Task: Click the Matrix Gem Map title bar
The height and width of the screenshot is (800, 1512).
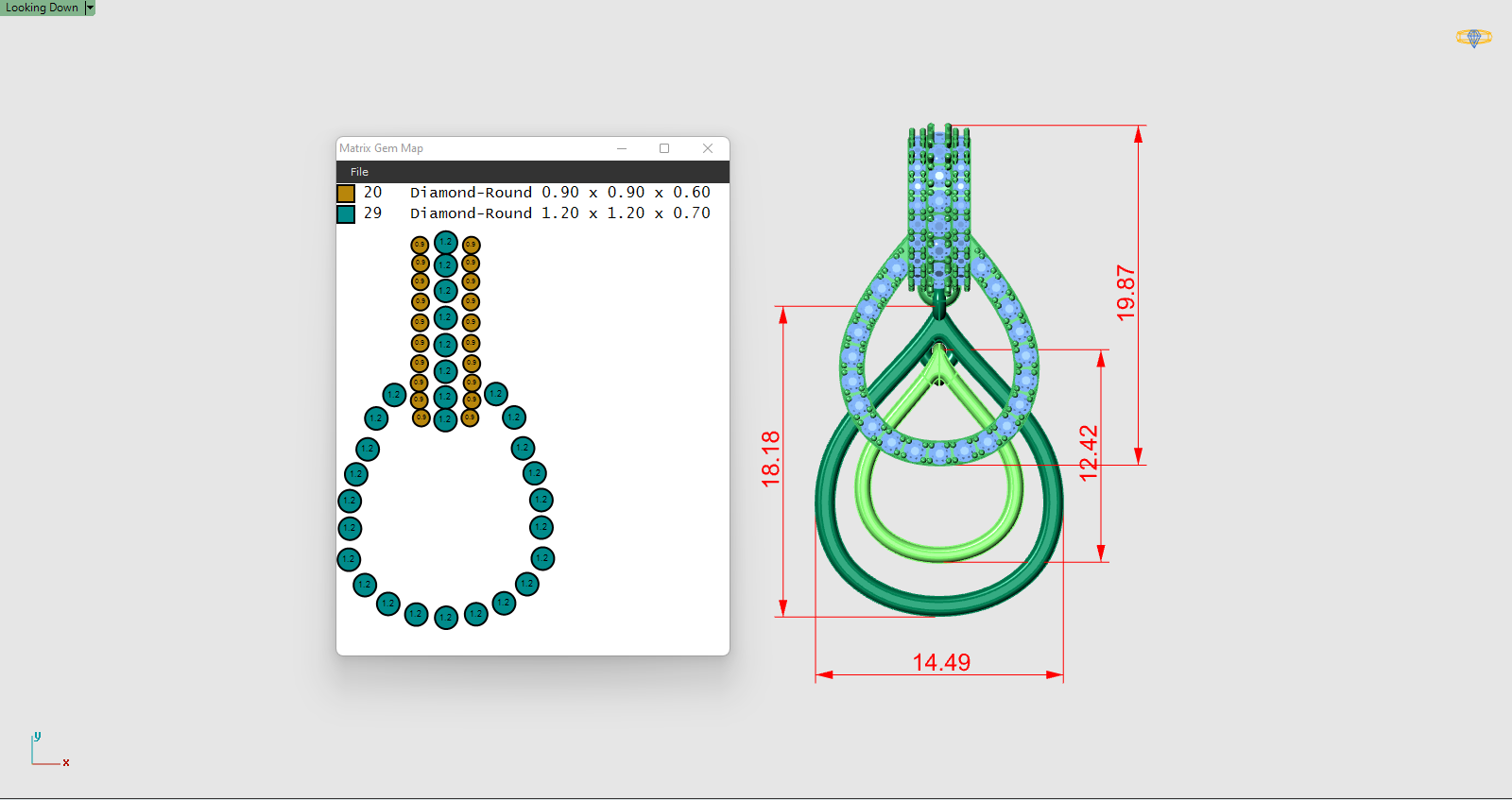Action: click(472, 148)
